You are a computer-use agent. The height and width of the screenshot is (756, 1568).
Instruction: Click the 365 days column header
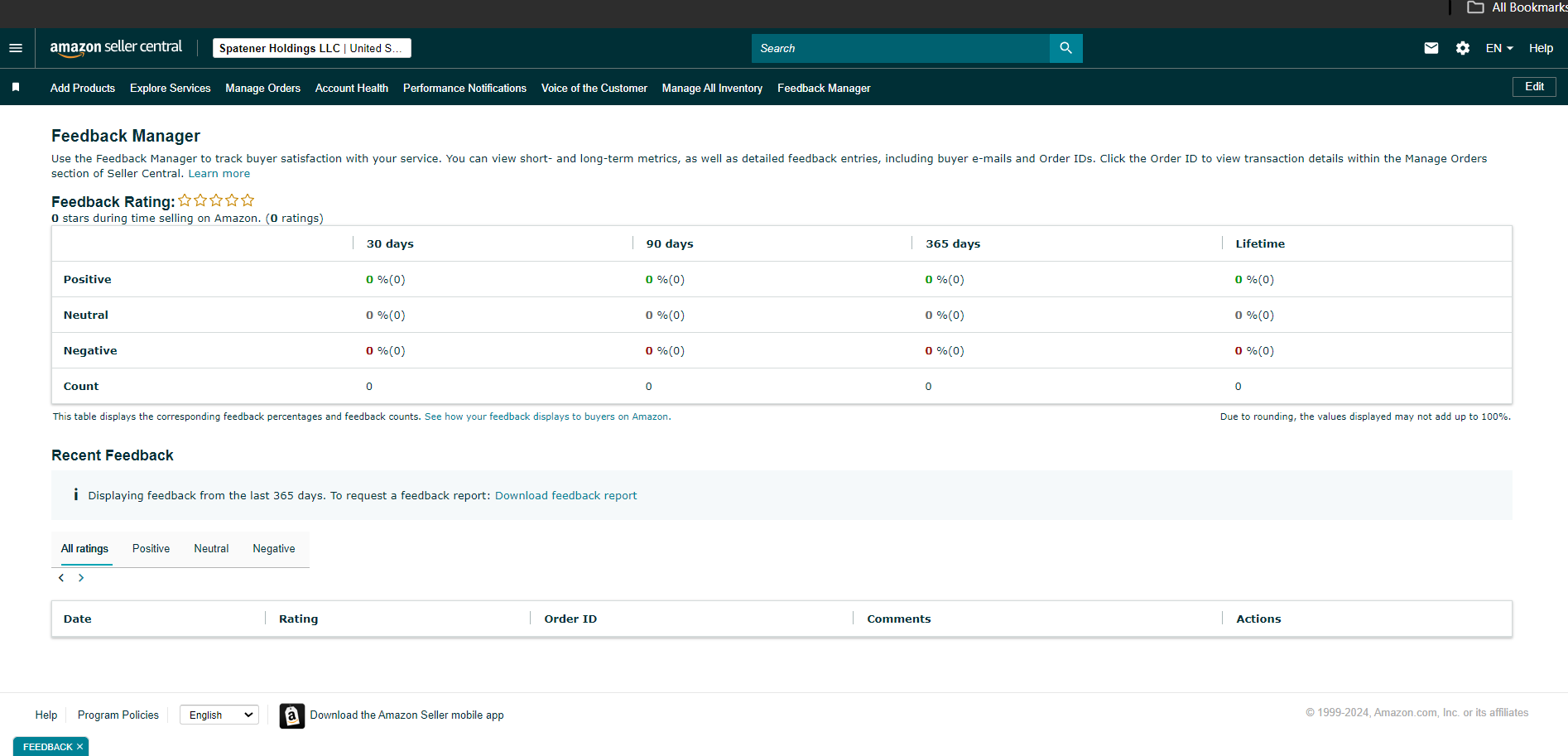[x=953, y=244]
